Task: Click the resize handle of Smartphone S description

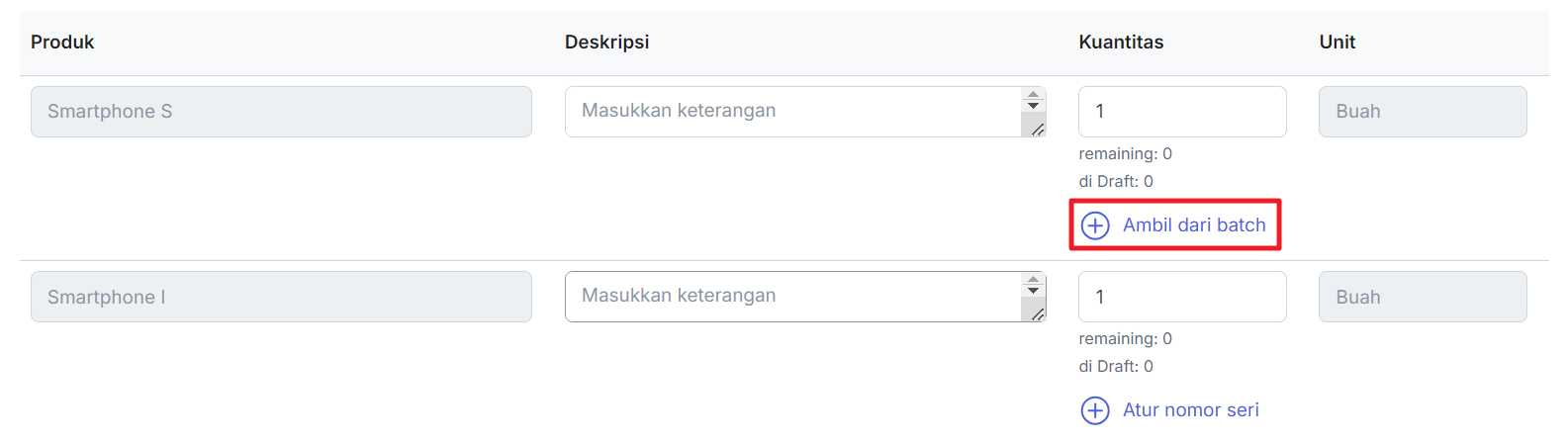Action: click(1036, 129)
